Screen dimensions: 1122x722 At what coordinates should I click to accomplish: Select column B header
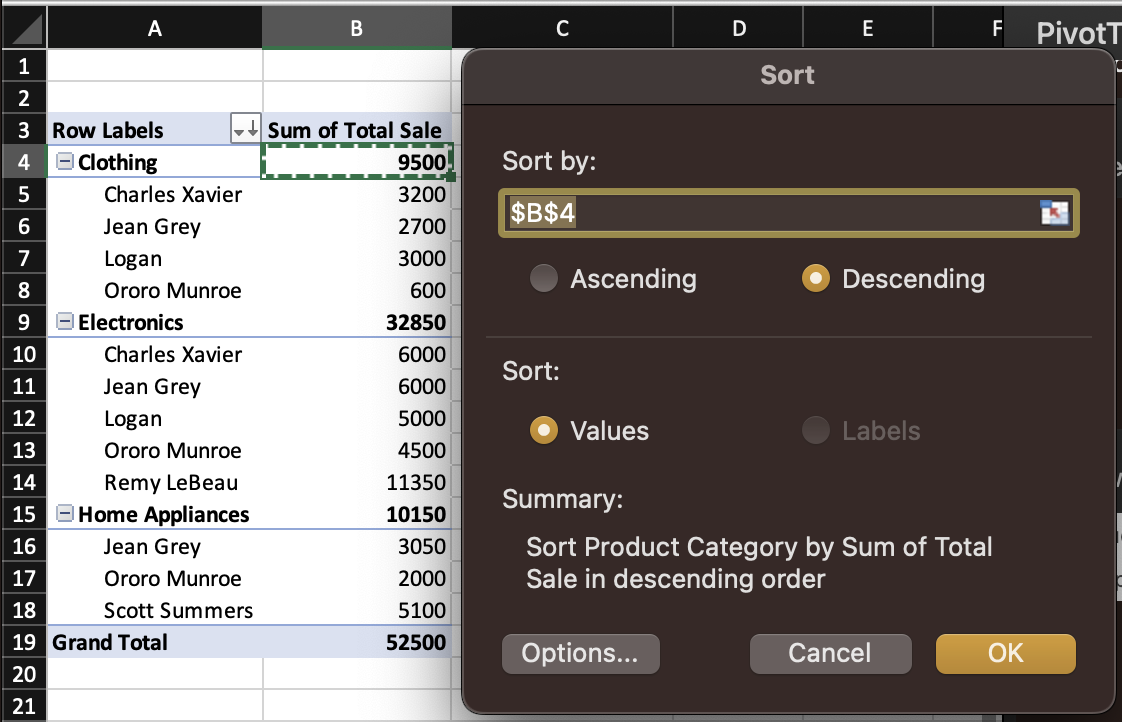(x=356, y=28)
